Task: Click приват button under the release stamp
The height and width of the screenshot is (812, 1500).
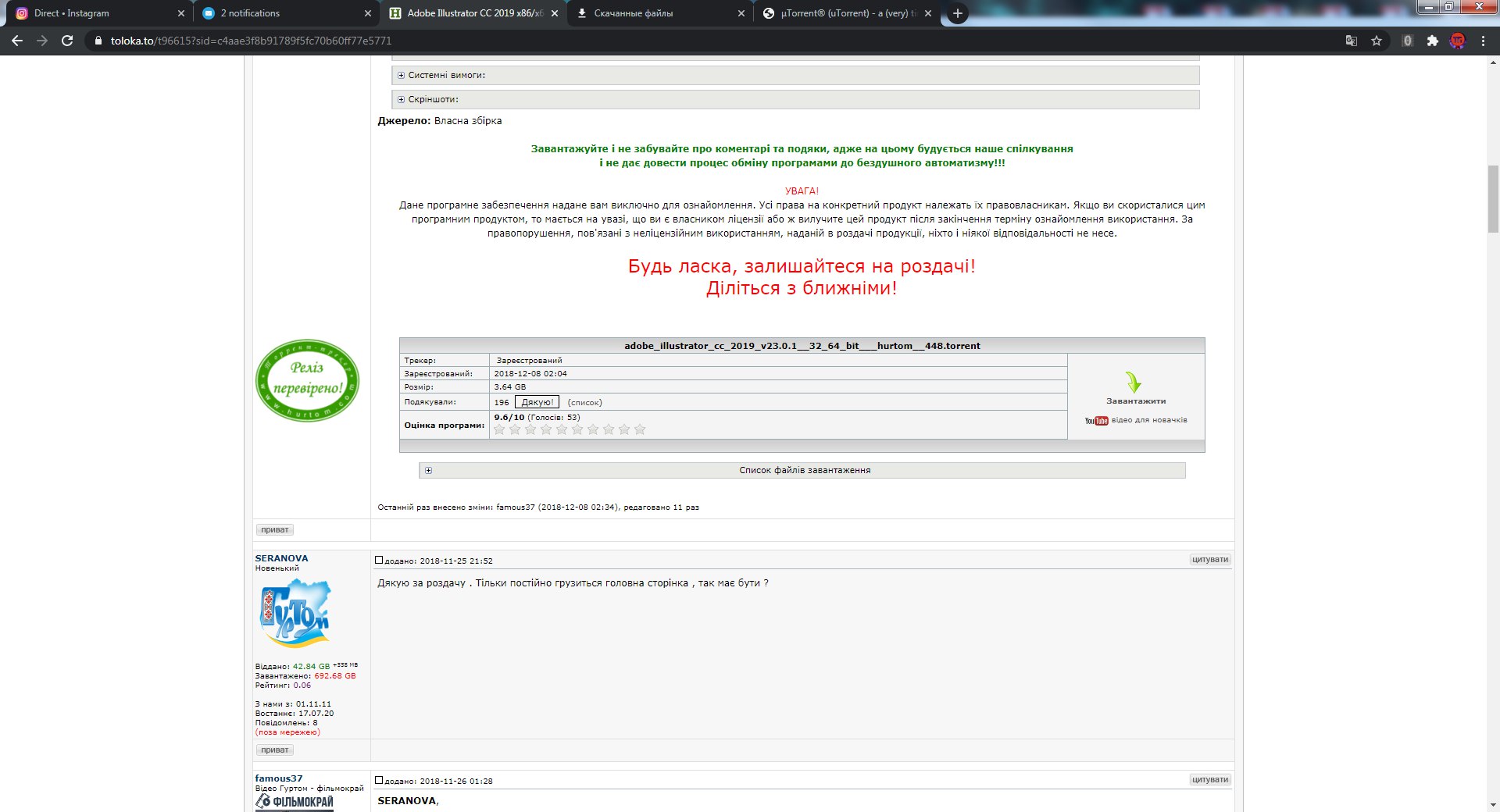Action: pyautogui.click(x=275, y=529)
